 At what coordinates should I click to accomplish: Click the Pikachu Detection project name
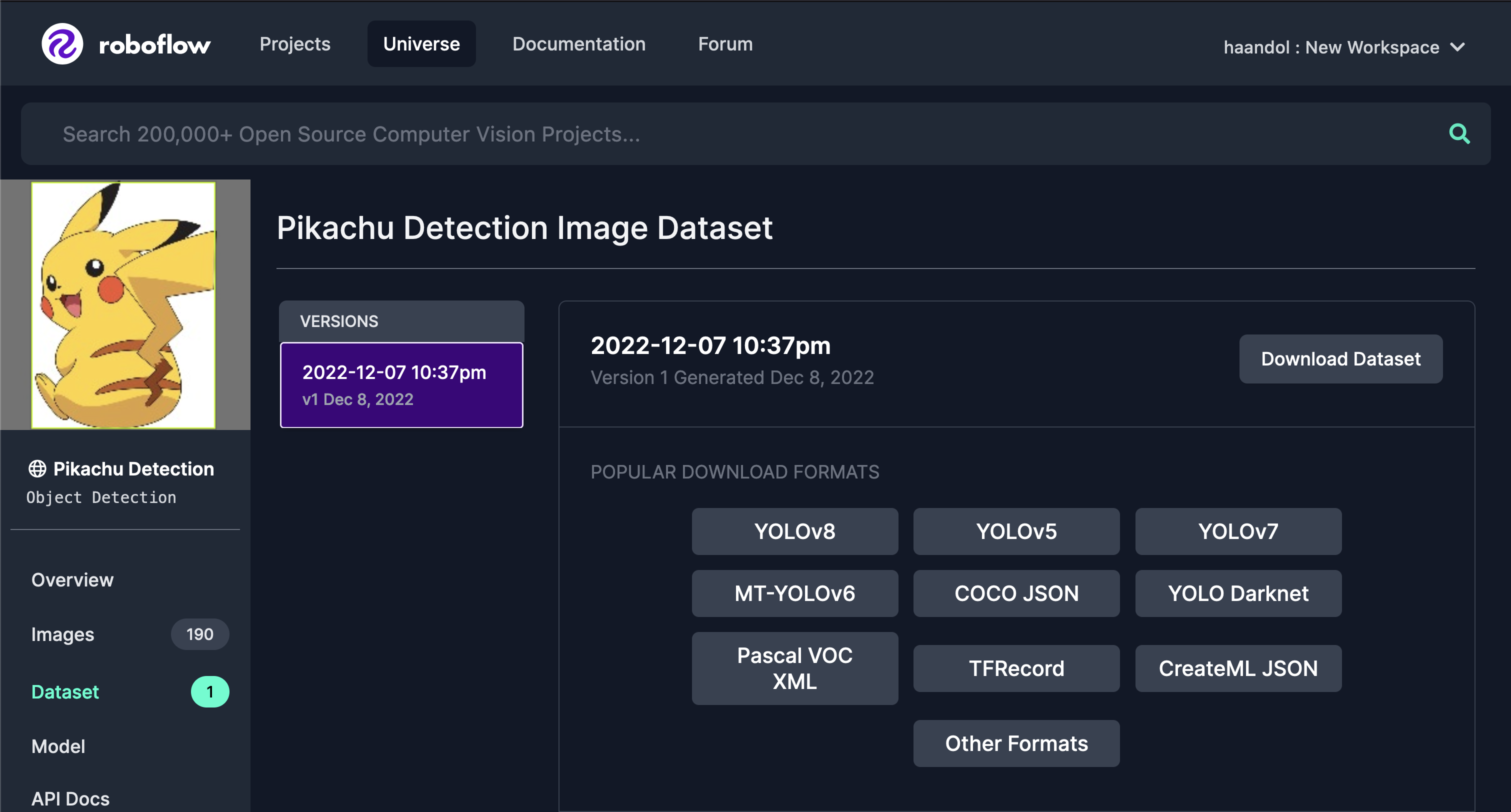coord(133,469)
